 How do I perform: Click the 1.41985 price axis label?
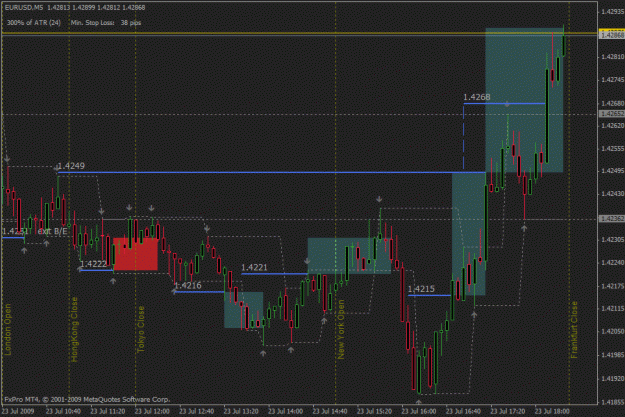pyautogui.click(x=613, y=355)
